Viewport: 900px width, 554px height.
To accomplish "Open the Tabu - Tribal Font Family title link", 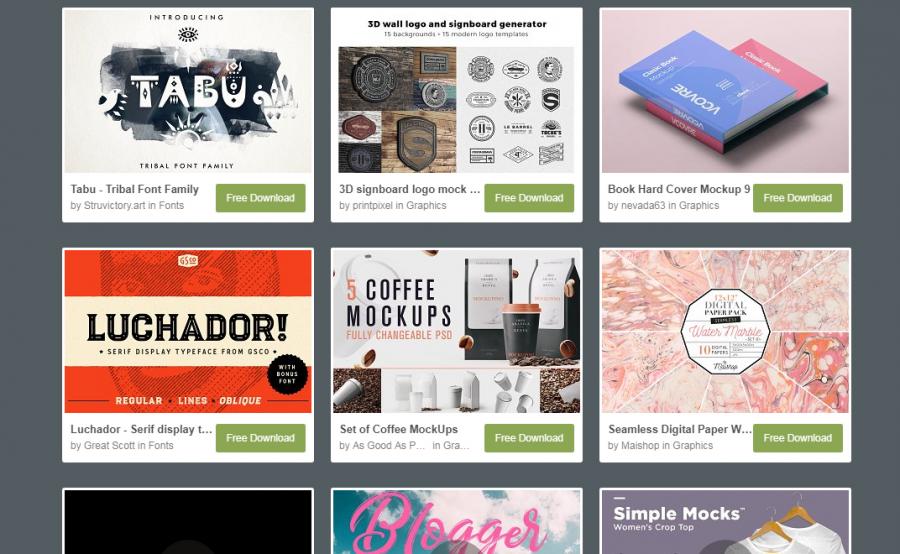I will 134,189.
